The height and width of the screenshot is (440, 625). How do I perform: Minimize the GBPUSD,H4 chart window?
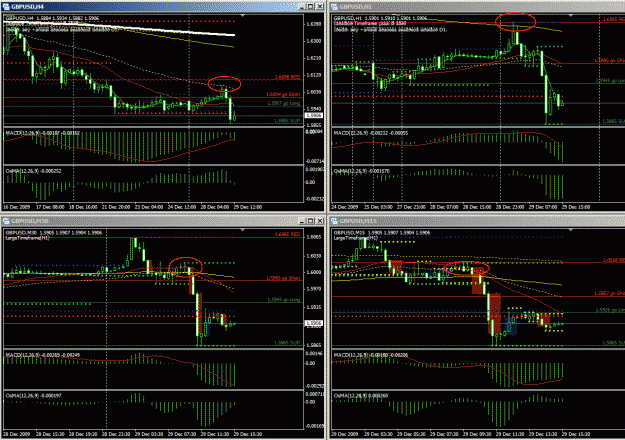pyautogui.click(x=302, y=6)
